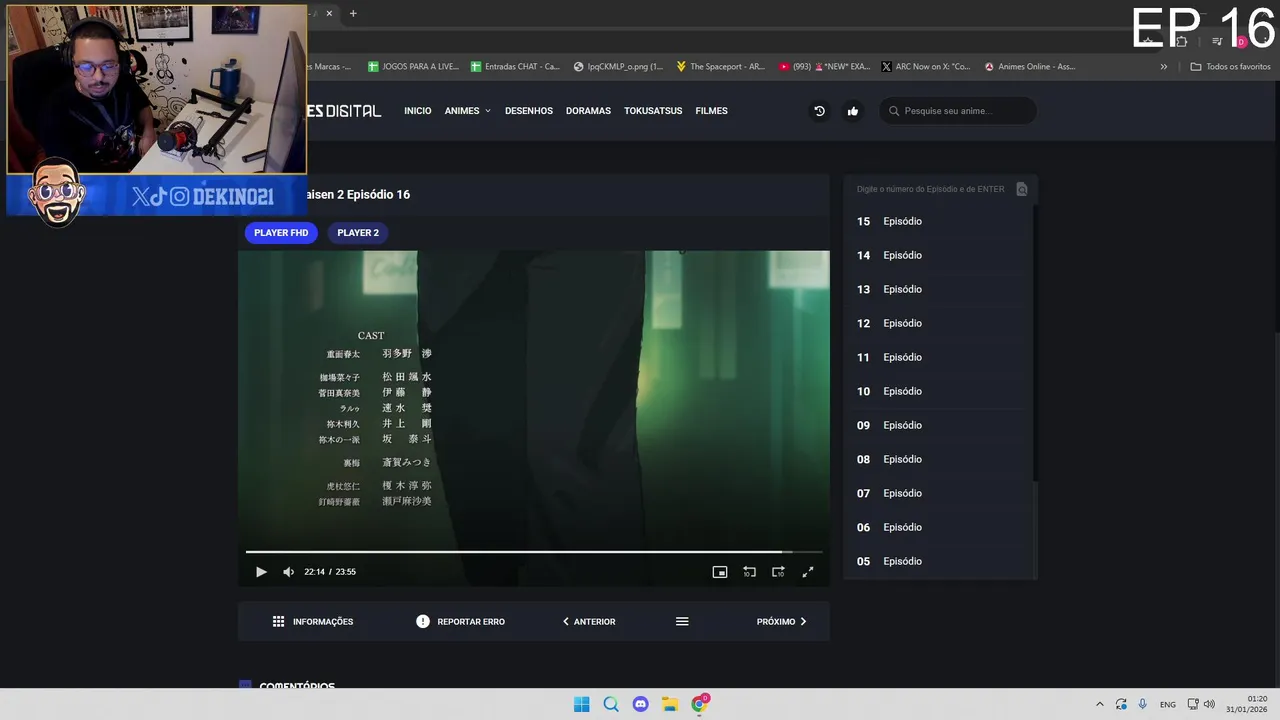Seek on the video progress bar

click(534, 552)
